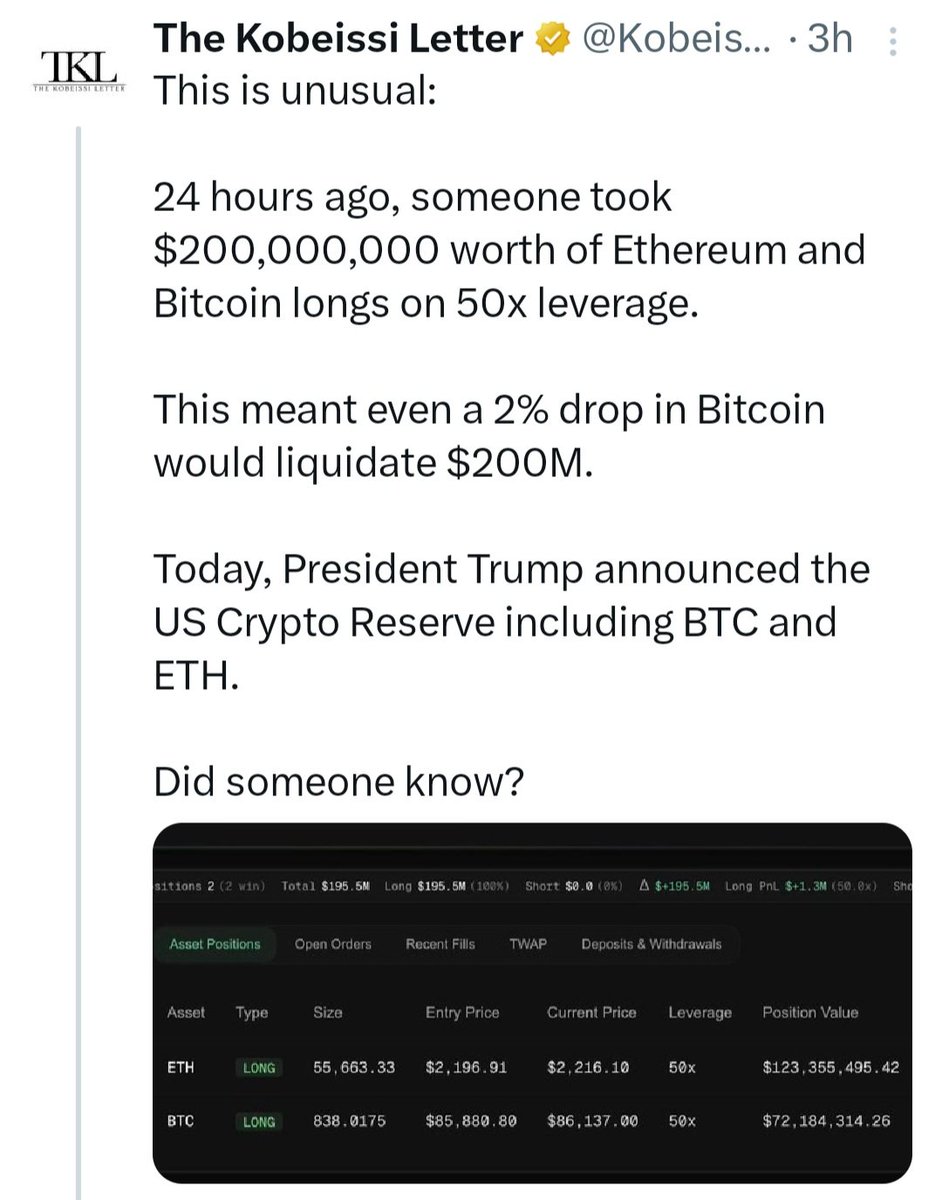Screen dimensions: 942x1200
Task: Click the ETH row LONG badge
Action: pos(259,1067)
